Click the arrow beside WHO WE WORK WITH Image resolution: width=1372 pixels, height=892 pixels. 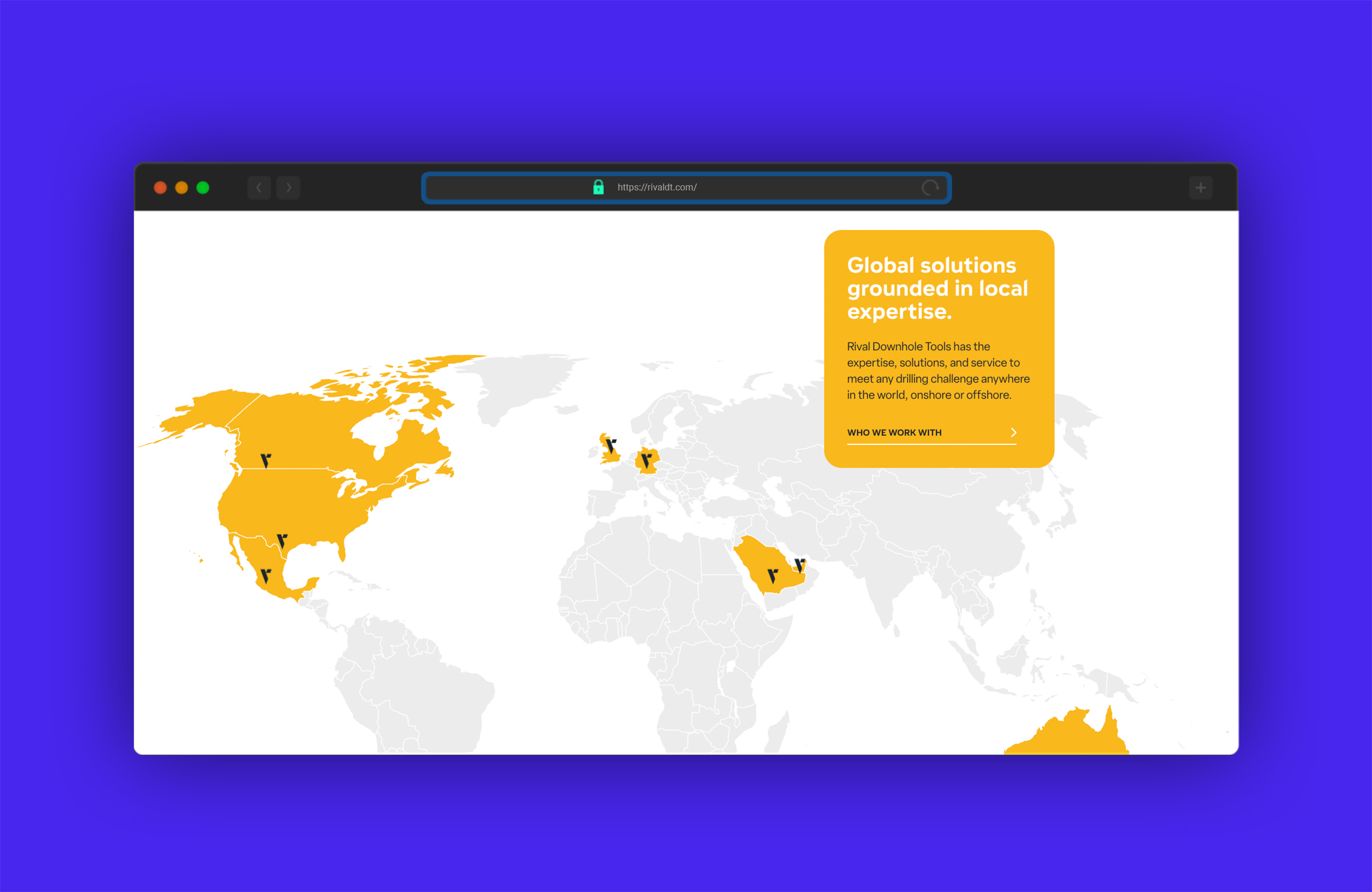(x=1014, y=432)
